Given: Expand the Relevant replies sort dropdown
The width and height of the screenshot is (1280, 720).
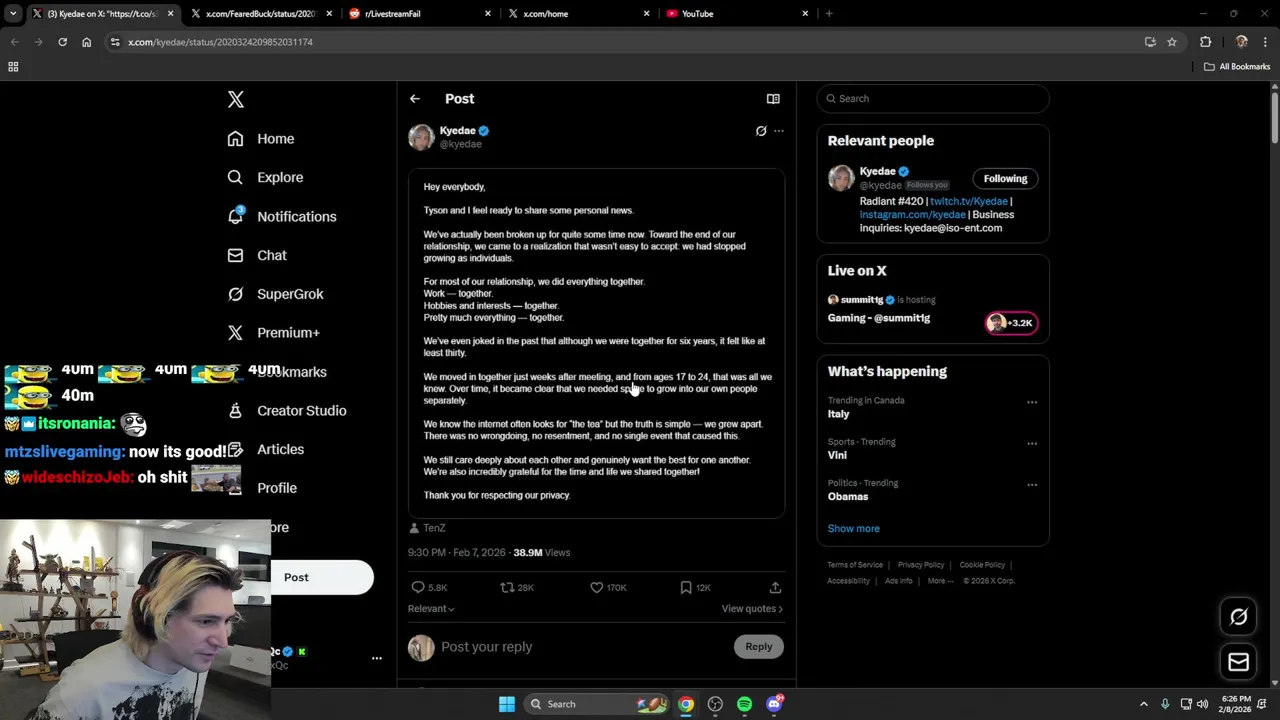Looking at the screenshot, I should pyautogui.click(x=431, y=609).
